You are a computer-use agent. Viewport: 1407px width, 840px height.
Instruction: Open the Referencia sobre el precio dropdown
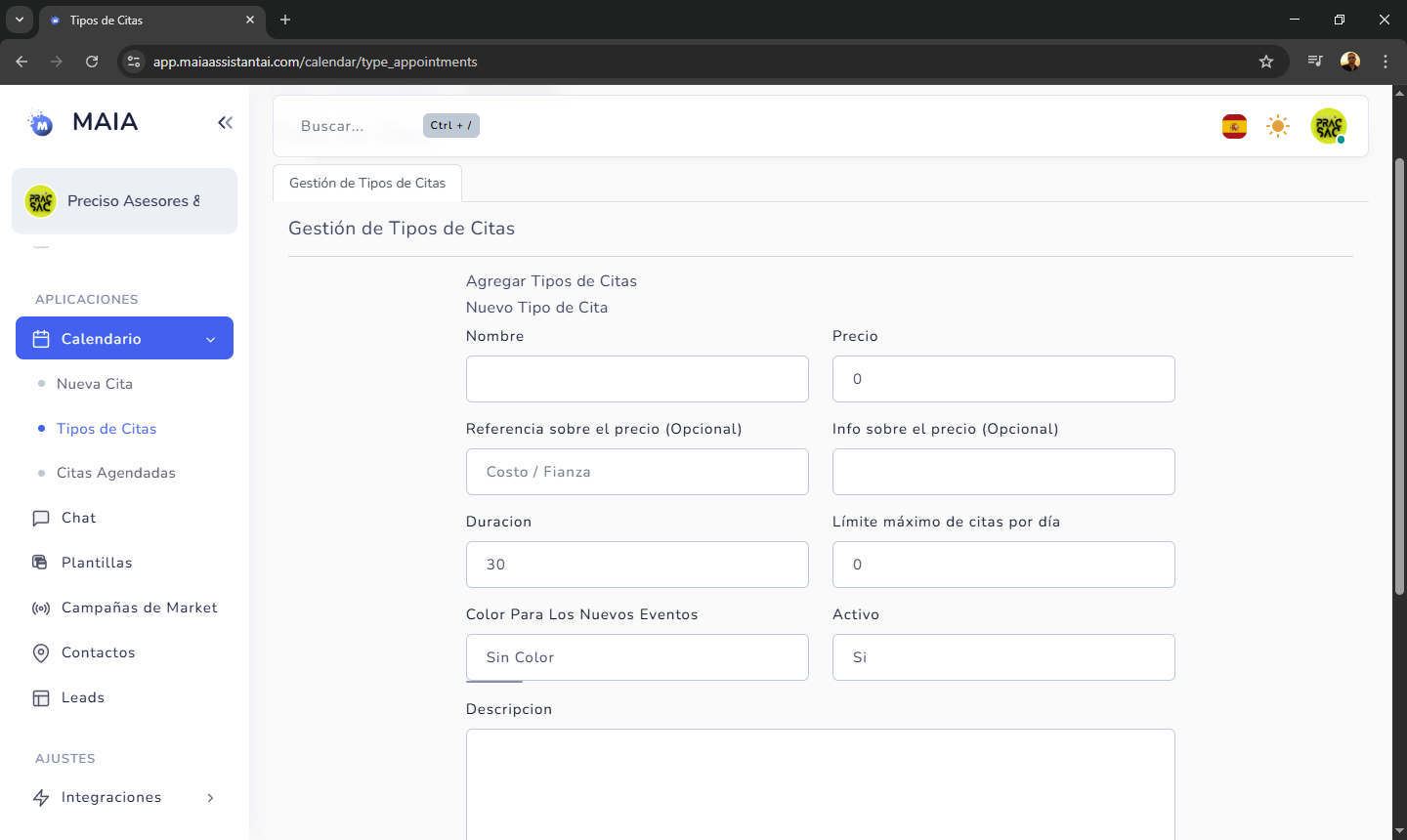point(636,472)
